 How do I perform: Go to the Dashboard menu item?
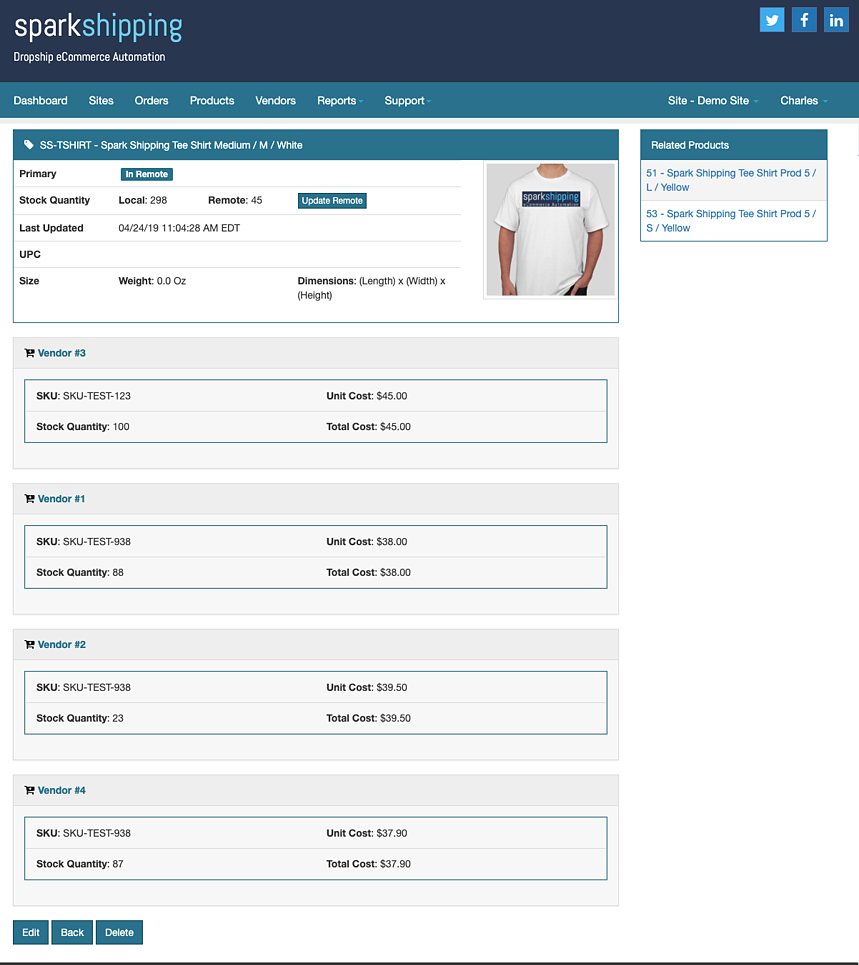pyautogui.click(x=41, y=101)
